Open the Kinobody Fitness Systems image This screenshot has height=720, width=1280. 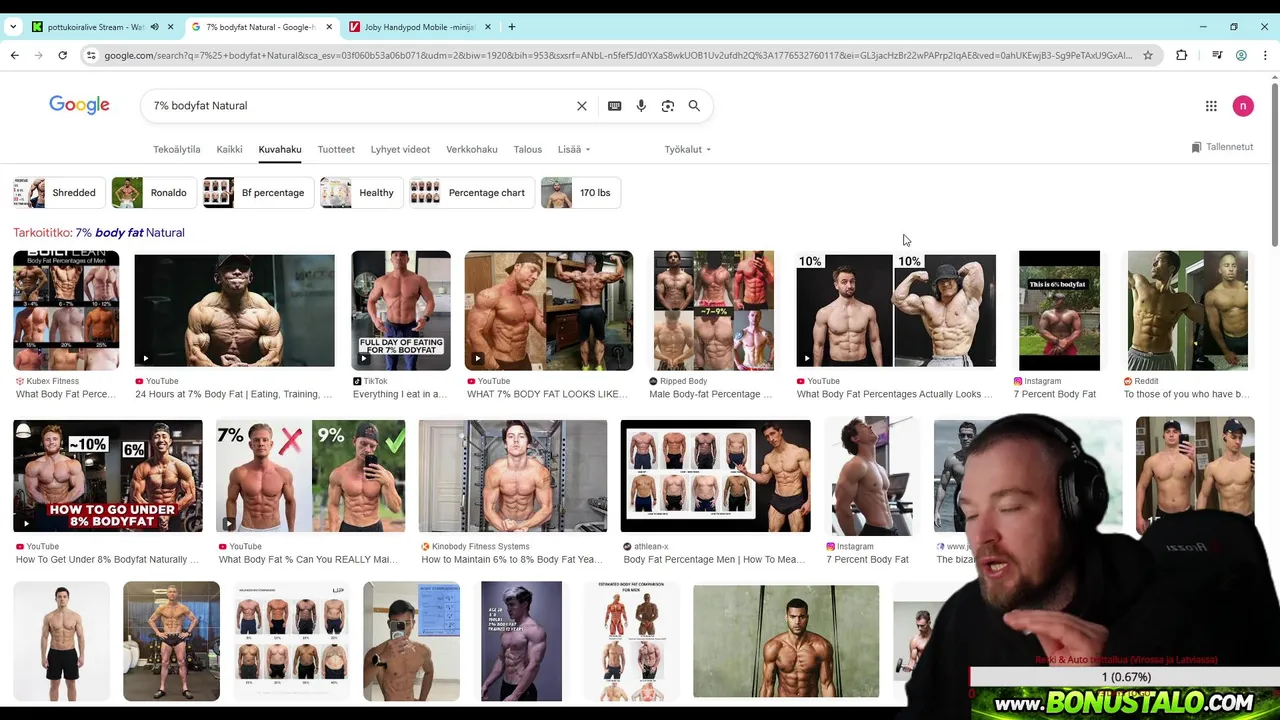click(x=513, y=476)
